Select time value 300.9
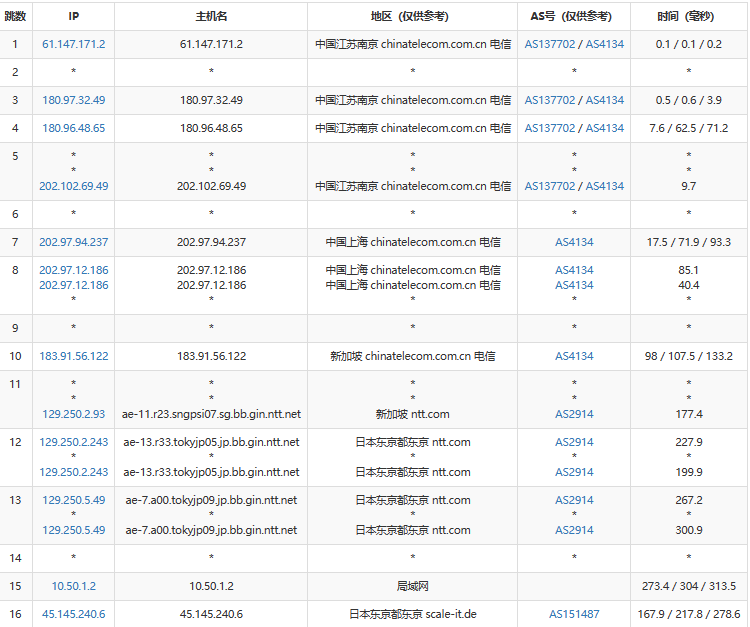The height and width of the screenshot is (627, 750). click(x=689, y=530)
